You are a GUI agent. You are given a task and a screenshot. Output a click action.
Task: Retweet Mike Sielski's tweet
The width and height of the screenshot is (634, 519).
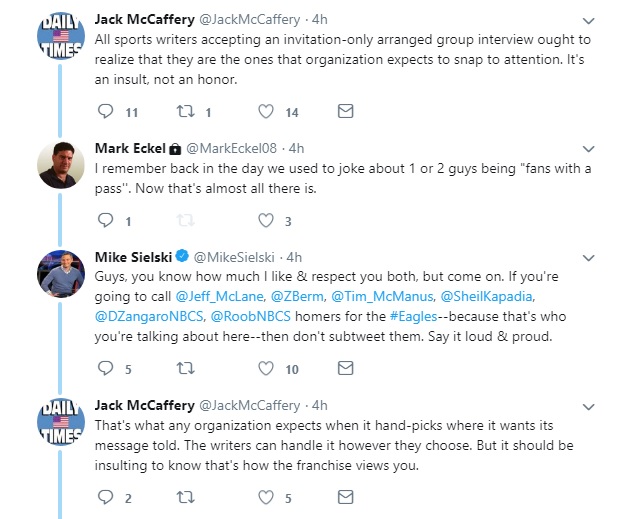185,369
